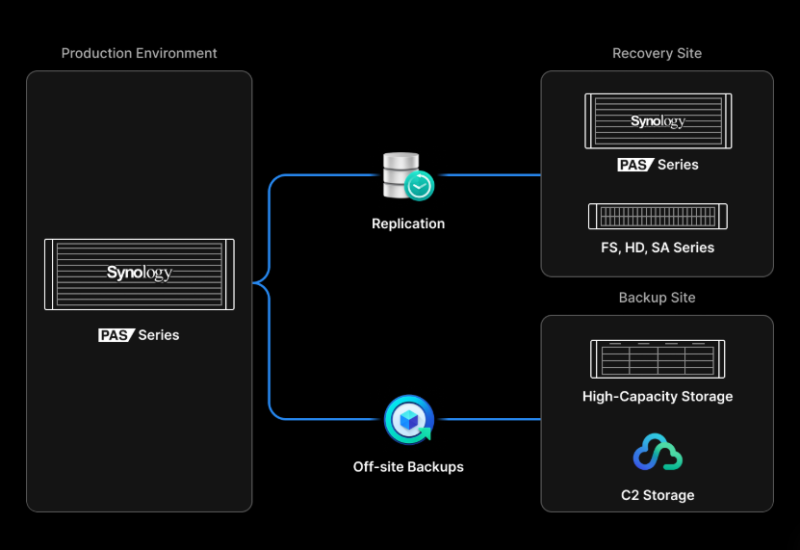Select the Production Environment Synology server

point(139,274)
